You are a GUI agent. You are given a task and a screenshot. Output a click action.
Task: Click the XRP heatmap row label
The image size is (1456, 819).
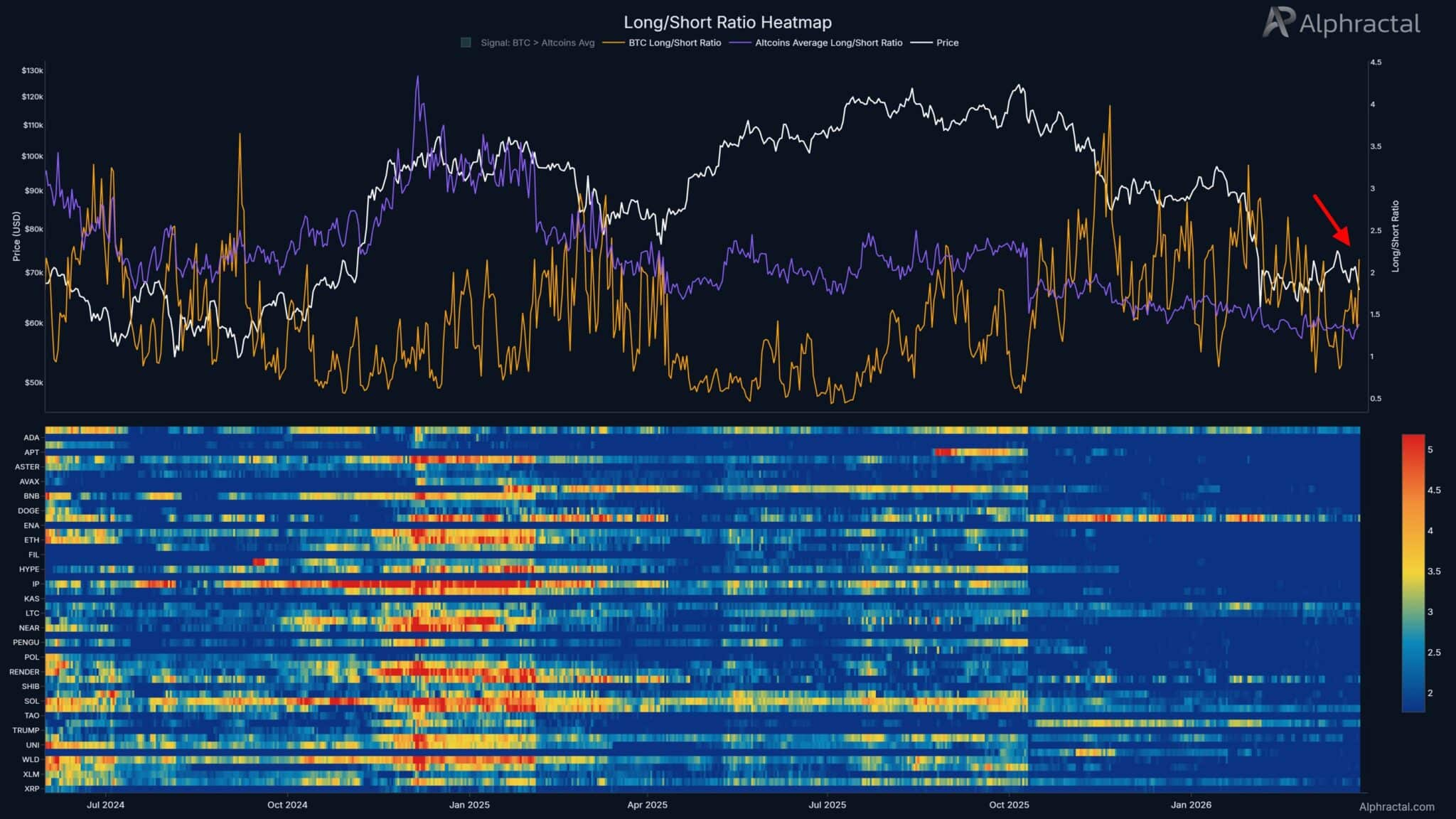click(31, 788)
